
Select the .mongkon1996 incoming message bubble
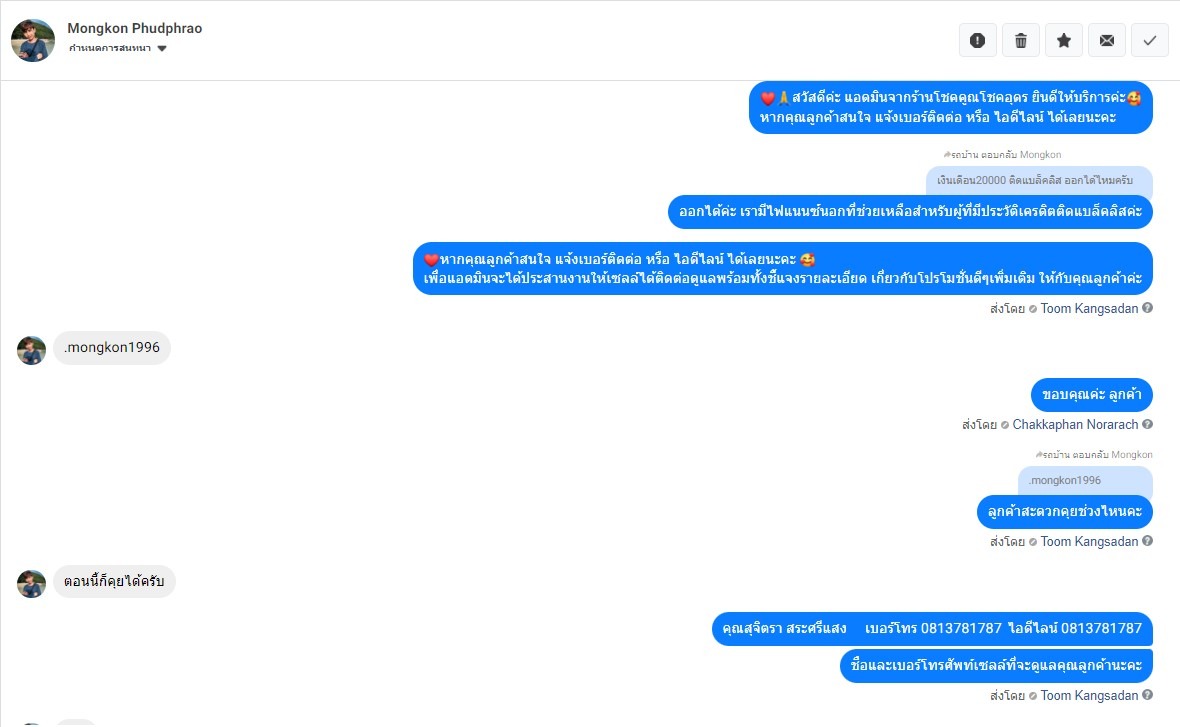[x=112, y=348]
